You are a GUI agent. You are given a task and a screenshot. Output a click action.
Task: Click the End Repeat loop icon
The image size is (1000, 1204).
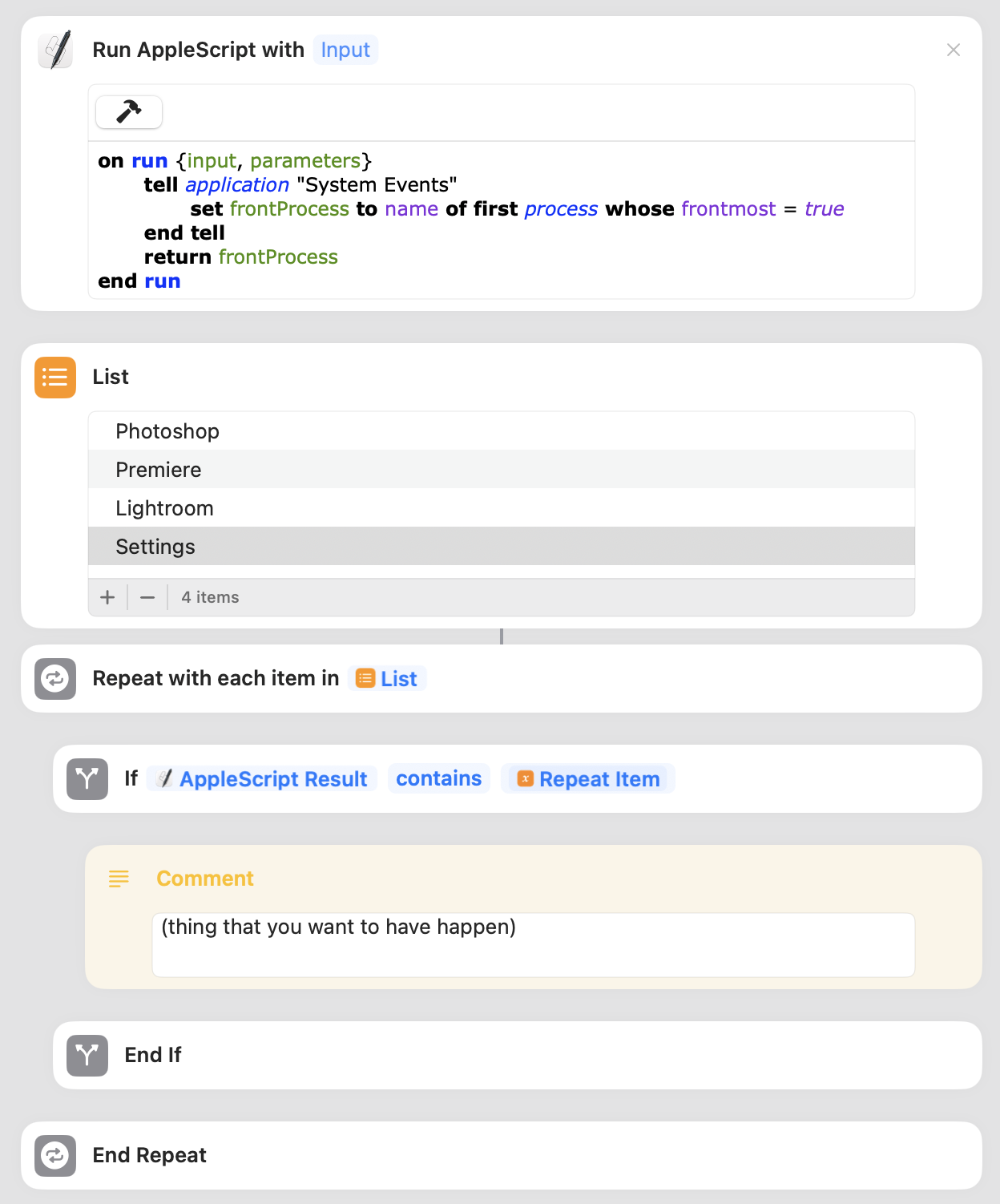(x=55, y=1156)
